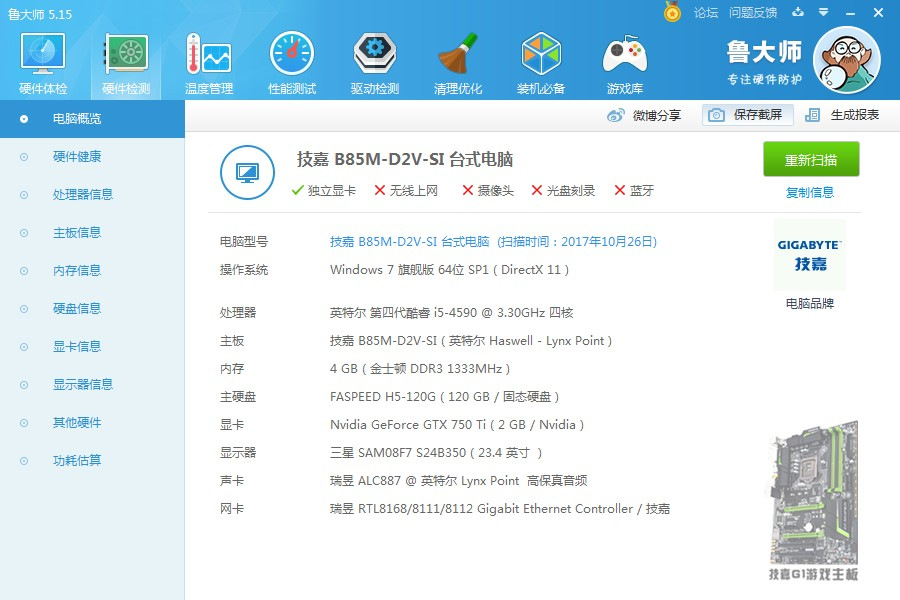
Task: Click the 技嘉G1游戏主板 motherboard image
Action: pyautogui.click(x=813, y=500)
